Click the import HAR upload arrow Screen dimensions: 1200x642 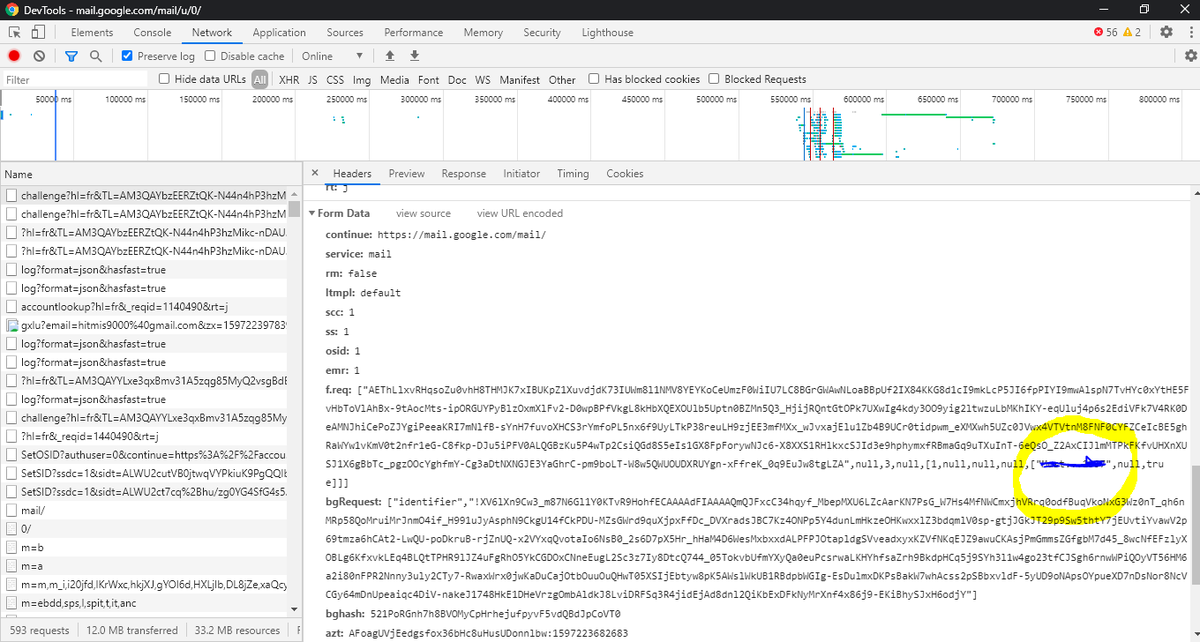[390, 56]
